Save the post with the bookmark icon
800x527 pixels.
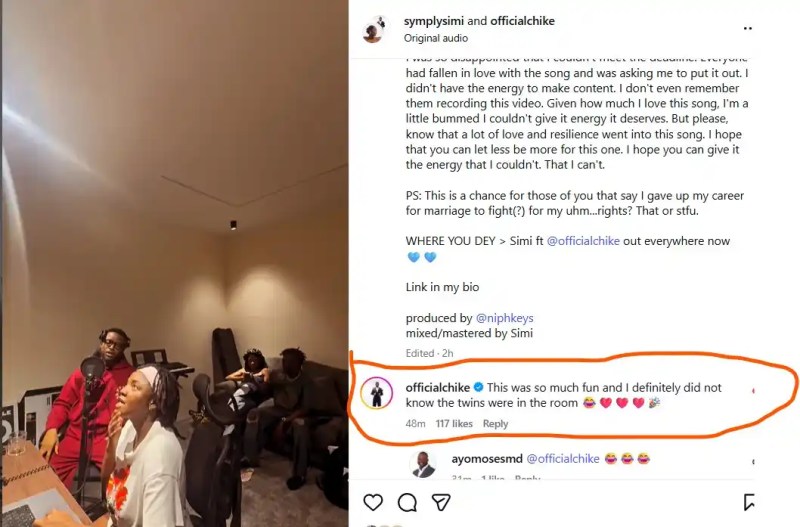pos(748,503)
